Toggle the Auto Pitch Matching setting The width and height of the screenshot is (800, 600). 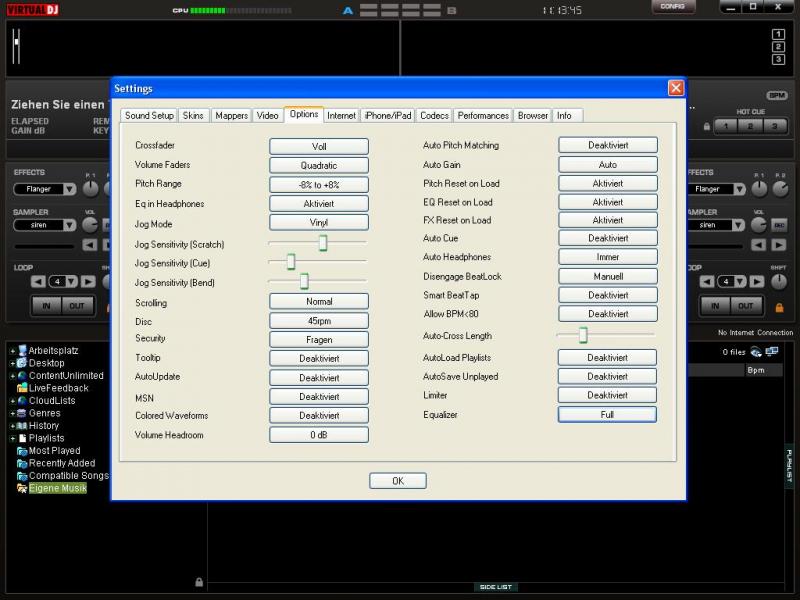pyautogui.click(x=607, y=145)
